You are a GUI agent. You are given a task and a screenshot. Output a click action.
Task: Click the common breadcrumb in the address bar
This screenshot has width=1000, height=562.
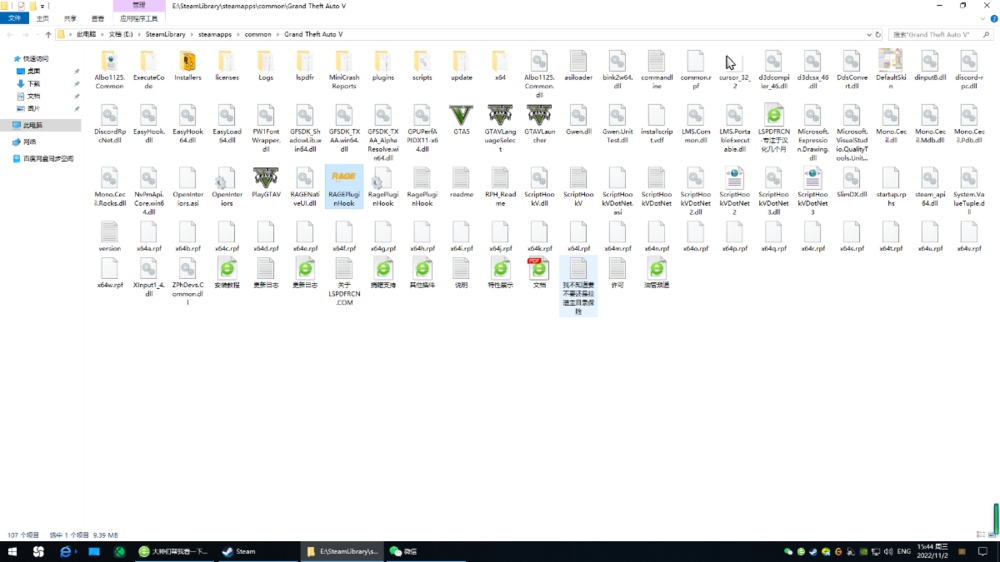coord(257,34)
